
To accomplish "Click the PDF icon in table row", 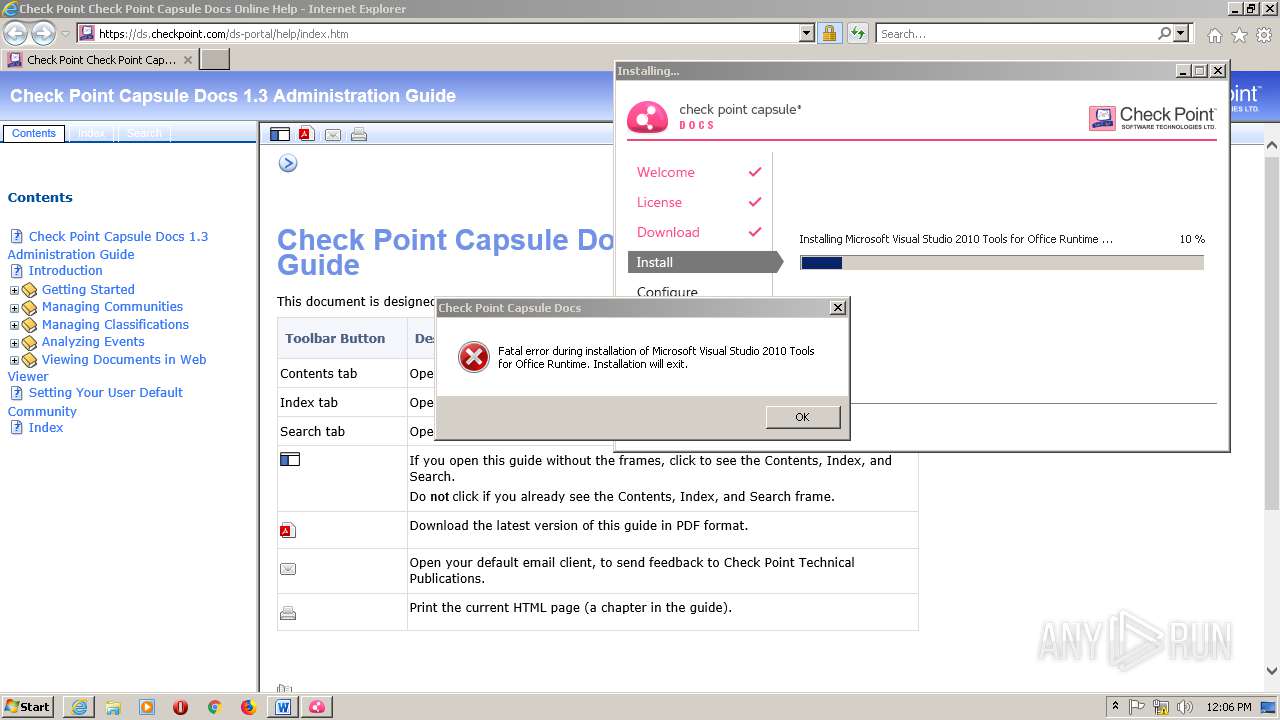I will tap(288, 530).
